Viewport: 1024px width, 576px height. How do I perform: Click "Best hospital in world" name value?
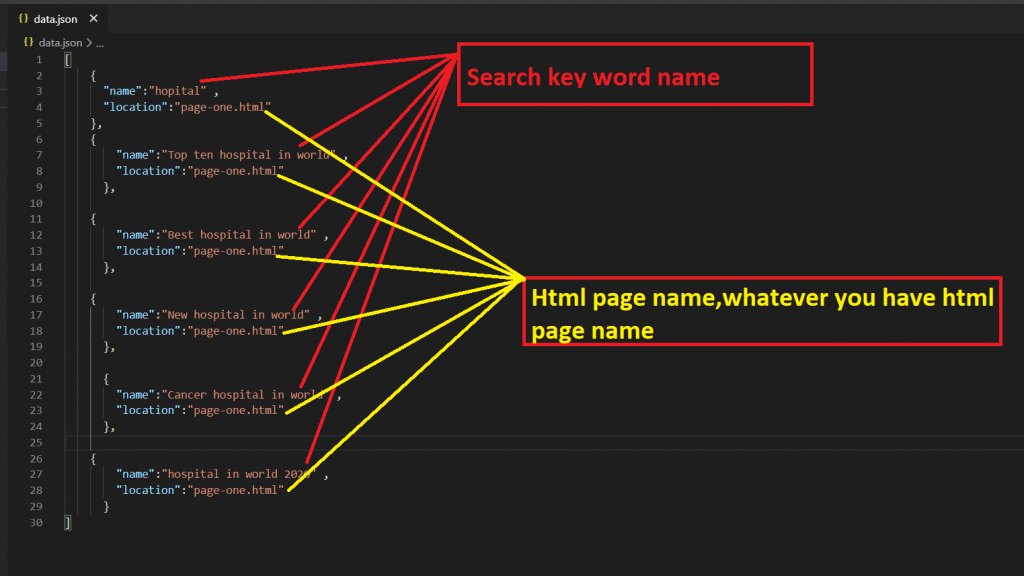238,235
